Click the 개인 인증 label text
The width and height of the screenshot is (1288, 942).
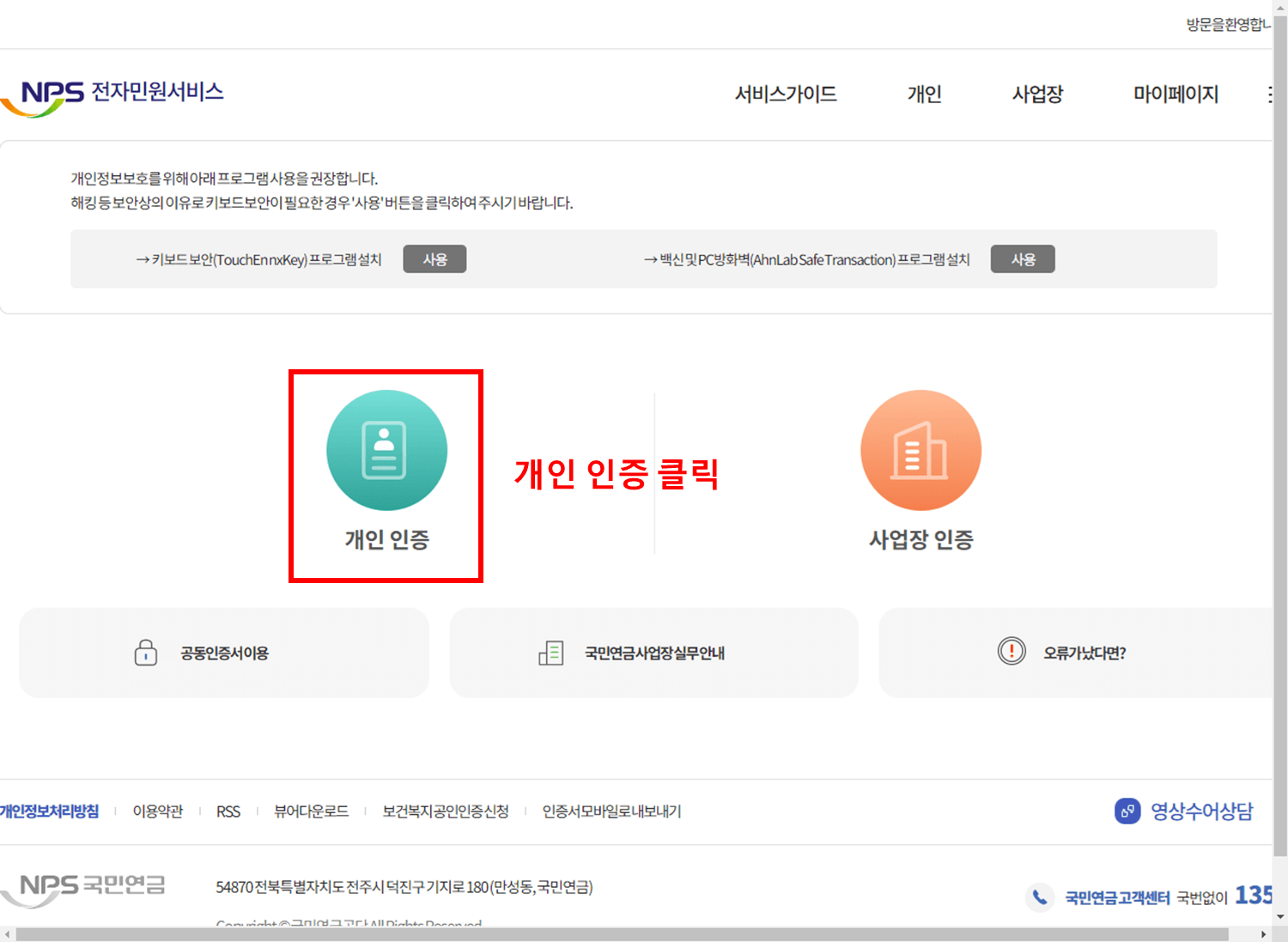tap(386, 539)
